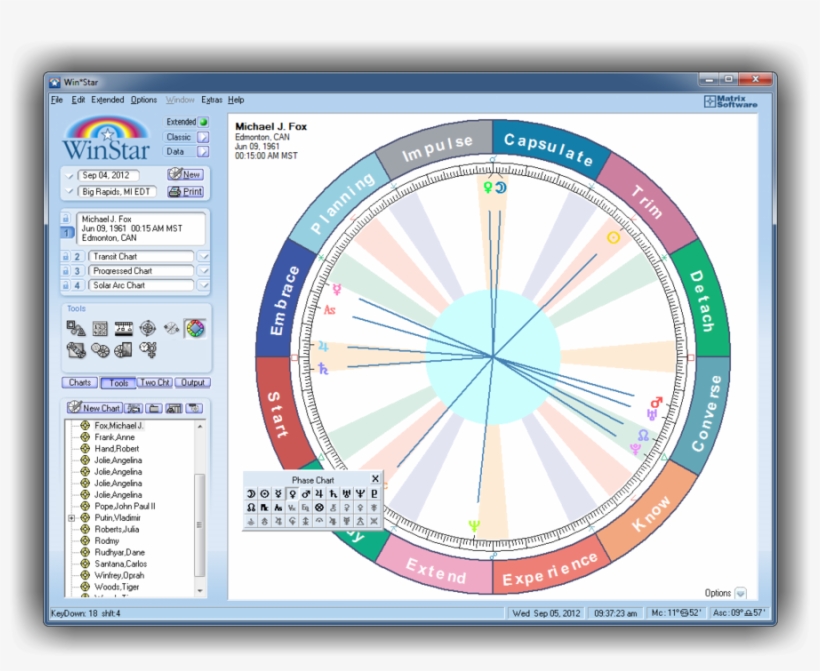This screenshot has height=671, width=820.
Task: Open the Data dropdown
Action: 202,151
